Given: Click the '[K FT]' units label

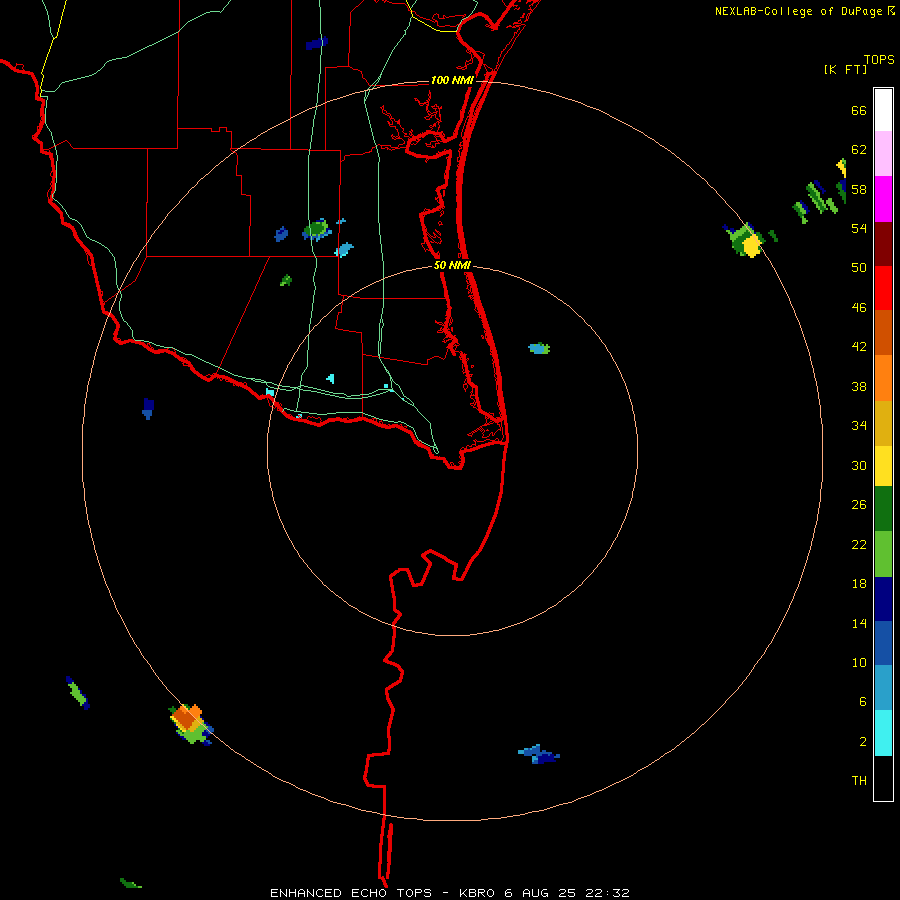Looking at the screenshot, I should click(x=845, y=70).
